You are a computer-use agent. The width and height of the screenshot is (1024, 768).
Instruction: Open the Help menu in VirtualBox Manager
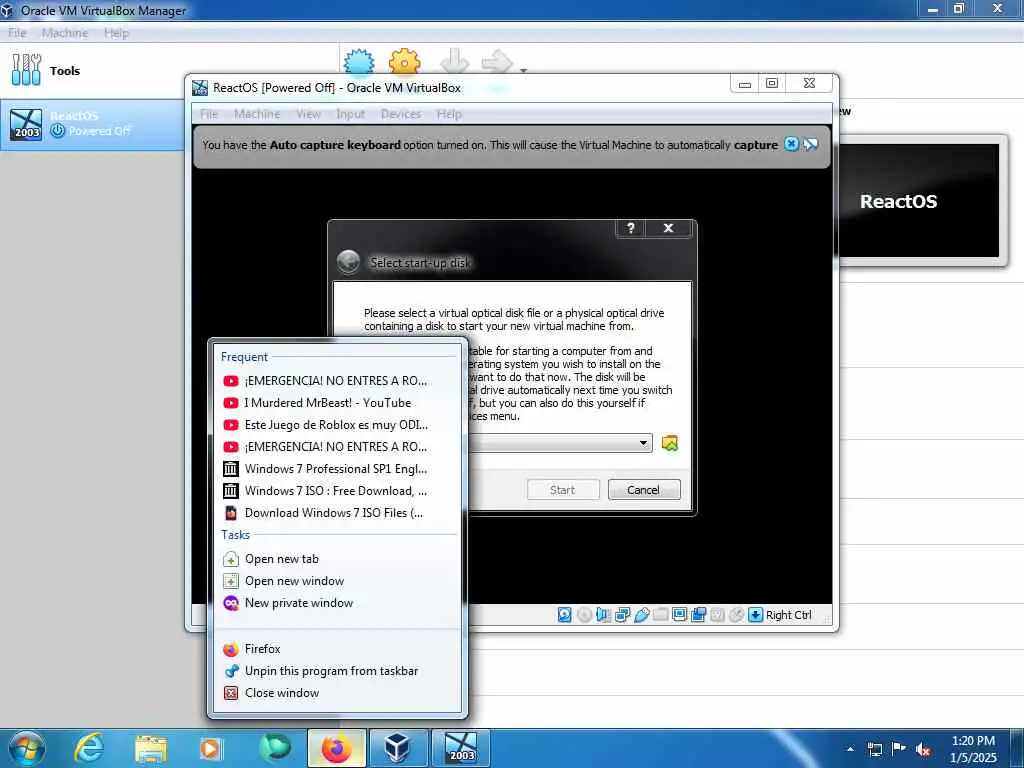tap(116, 33)
